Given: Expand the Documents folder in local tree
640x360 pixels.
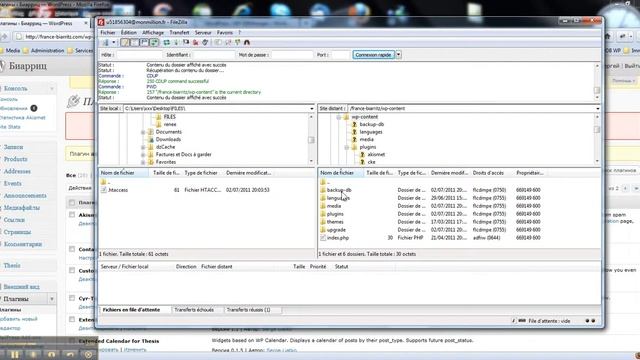Looking at the screenshot, I should click(143, 132).
